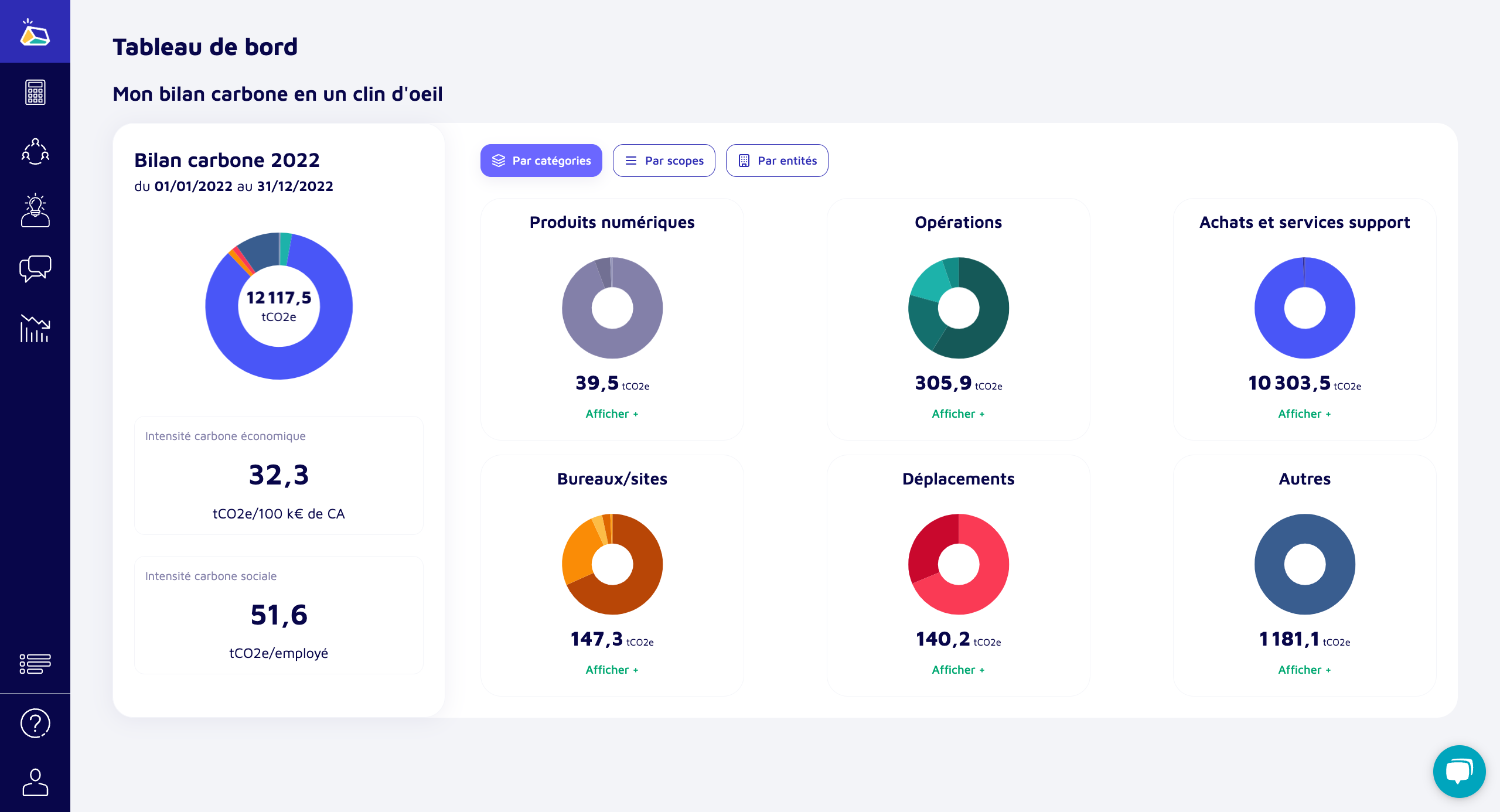The width and height of the screenshot is (1500, 812).
Task: Open the live chat bubble widget
Action: pos(1459,771)
